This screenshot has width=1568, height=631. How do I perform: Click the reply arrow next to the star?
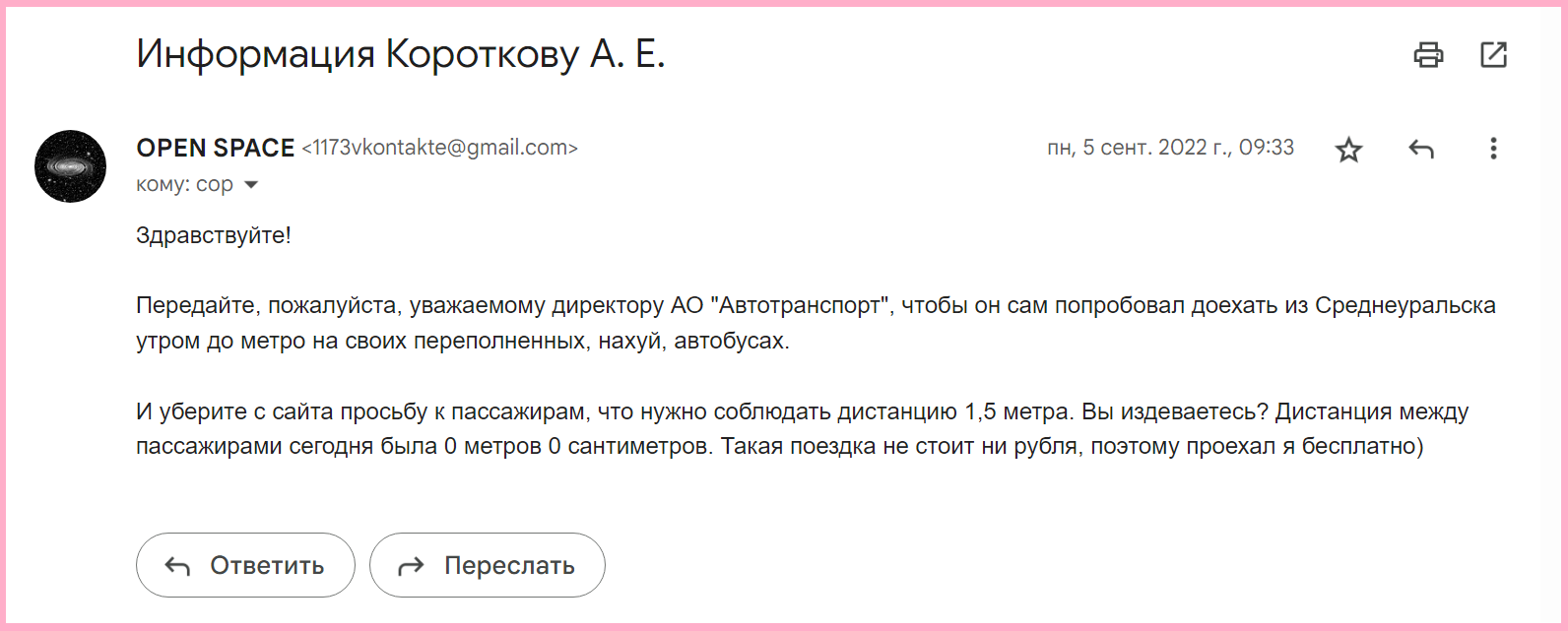point(1421,150)
